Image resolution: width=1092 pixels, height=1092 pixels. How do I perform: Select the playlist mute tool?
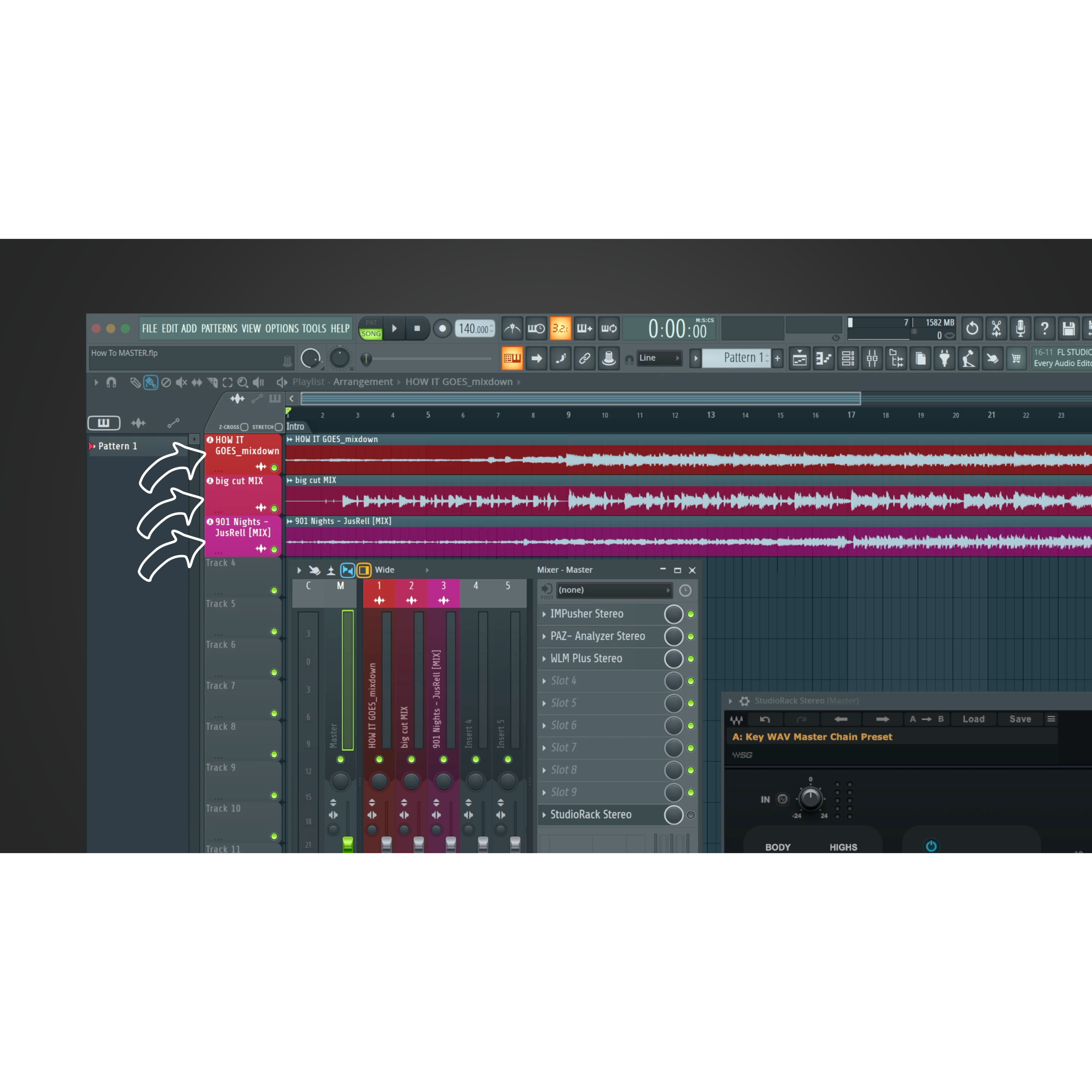[181, 383]
